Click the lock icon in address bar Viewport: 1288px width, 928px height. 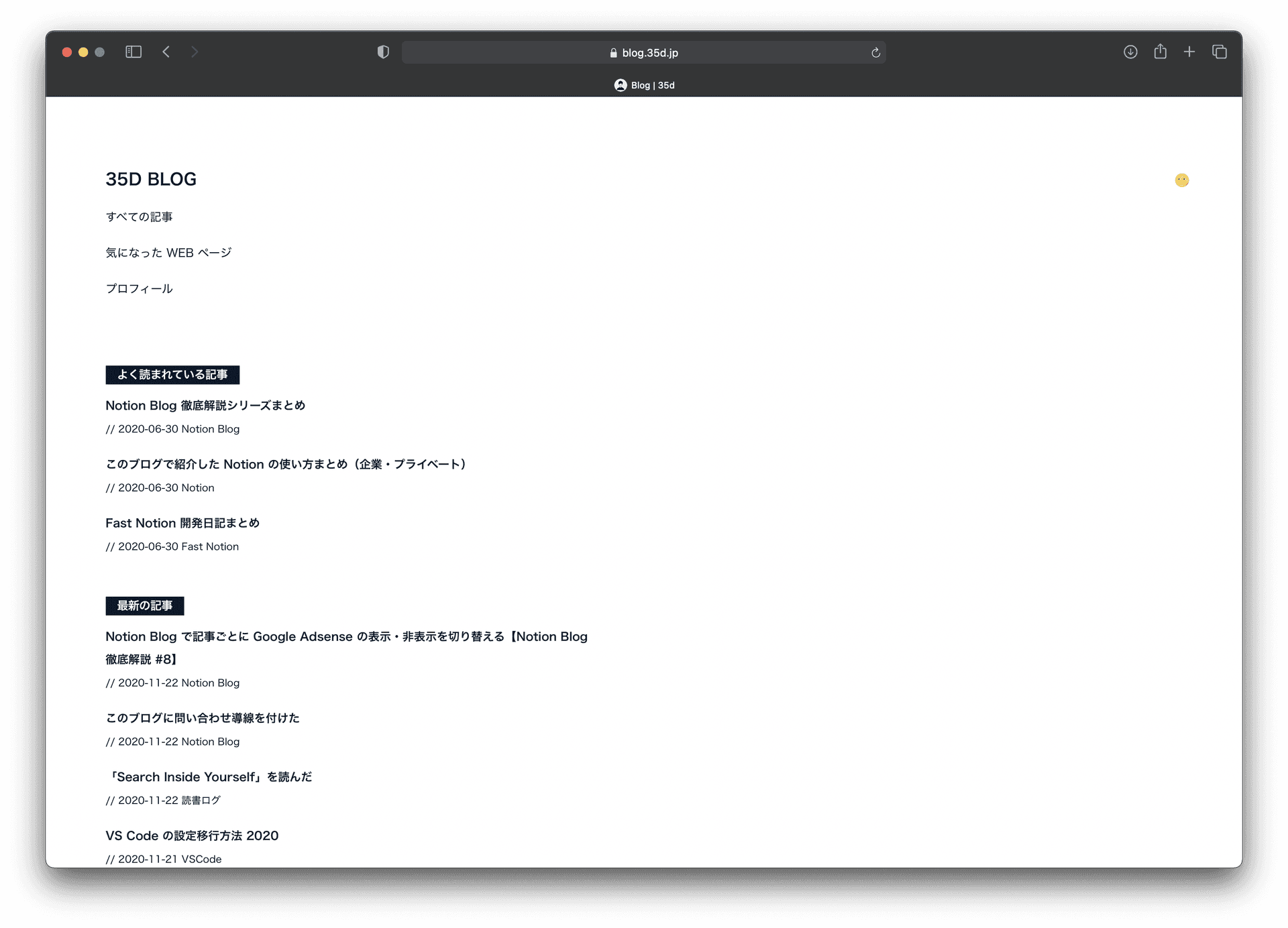(613, 52)
